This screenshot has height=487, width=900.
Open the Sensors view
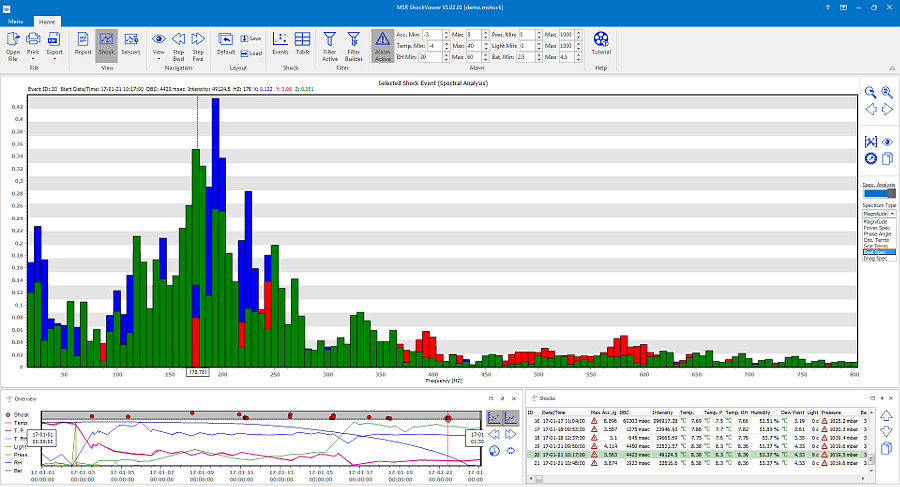coord(131,43)
